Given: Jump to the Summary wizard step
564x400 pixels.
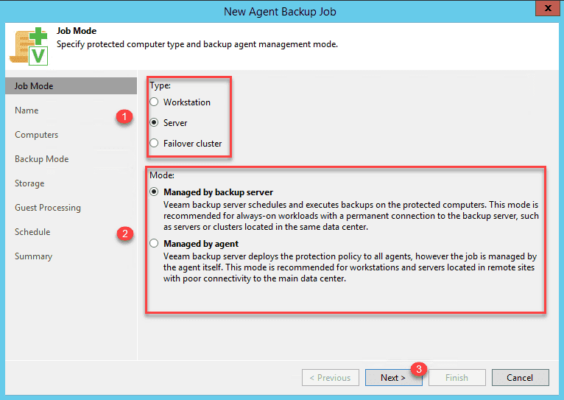Looking at the screenshot, I should (33, 256).
